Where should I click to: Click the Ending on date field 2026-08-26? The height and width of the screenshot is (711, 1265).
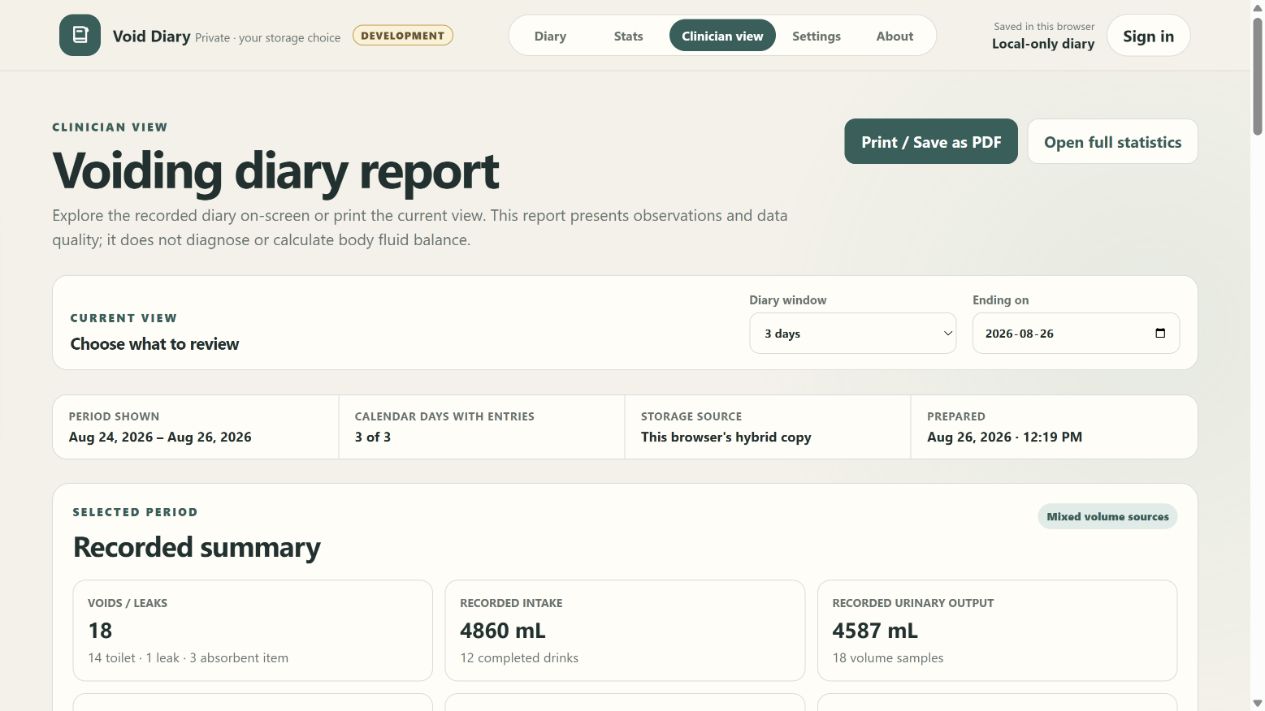pos(1075,334)
